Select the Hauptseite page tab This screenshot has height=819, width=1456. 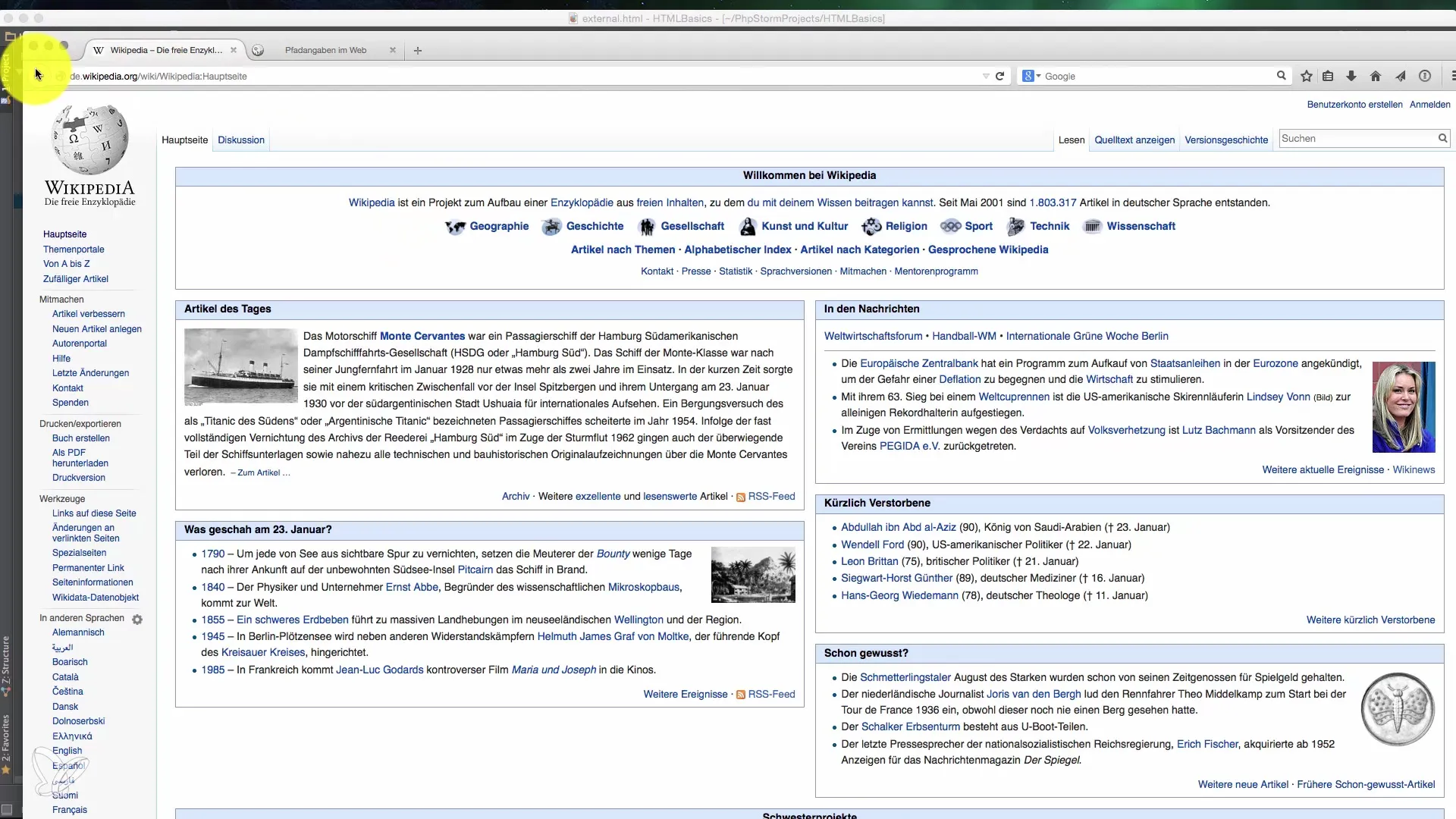coord(184,140)
